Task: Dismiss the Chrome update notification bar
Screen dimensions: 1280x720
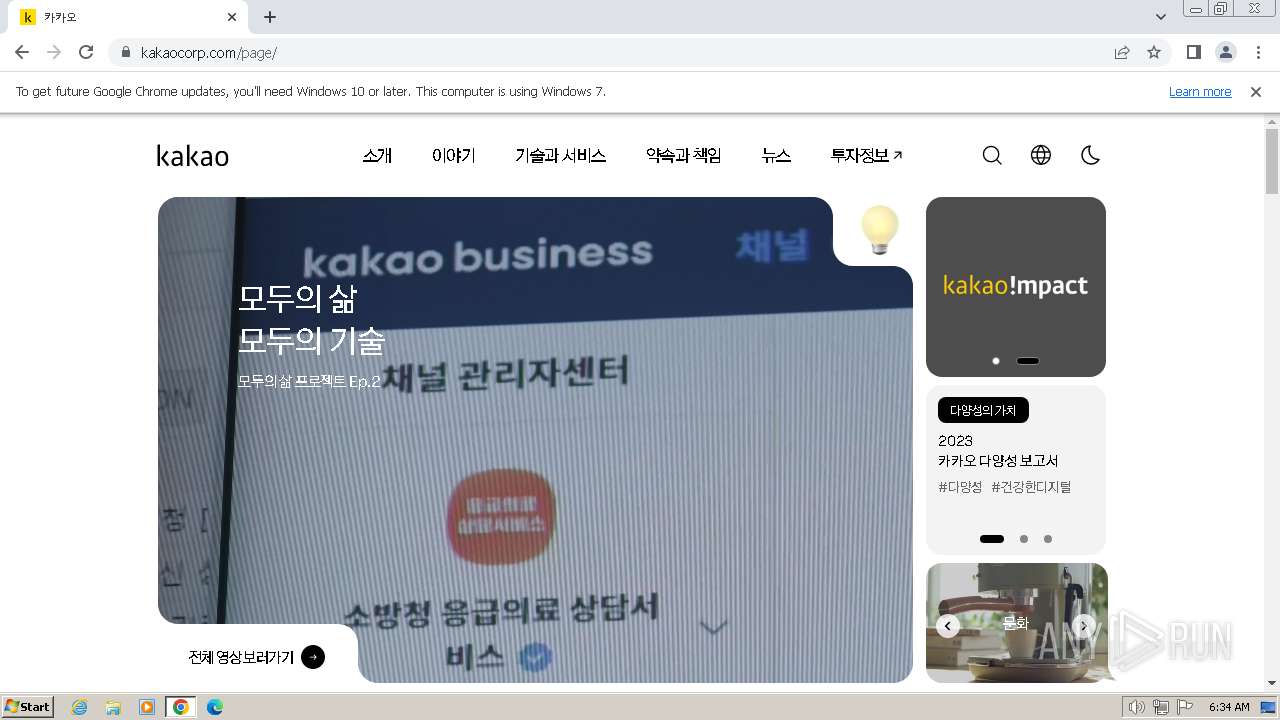Action: pyautogui.click(x=1256, y=91)
